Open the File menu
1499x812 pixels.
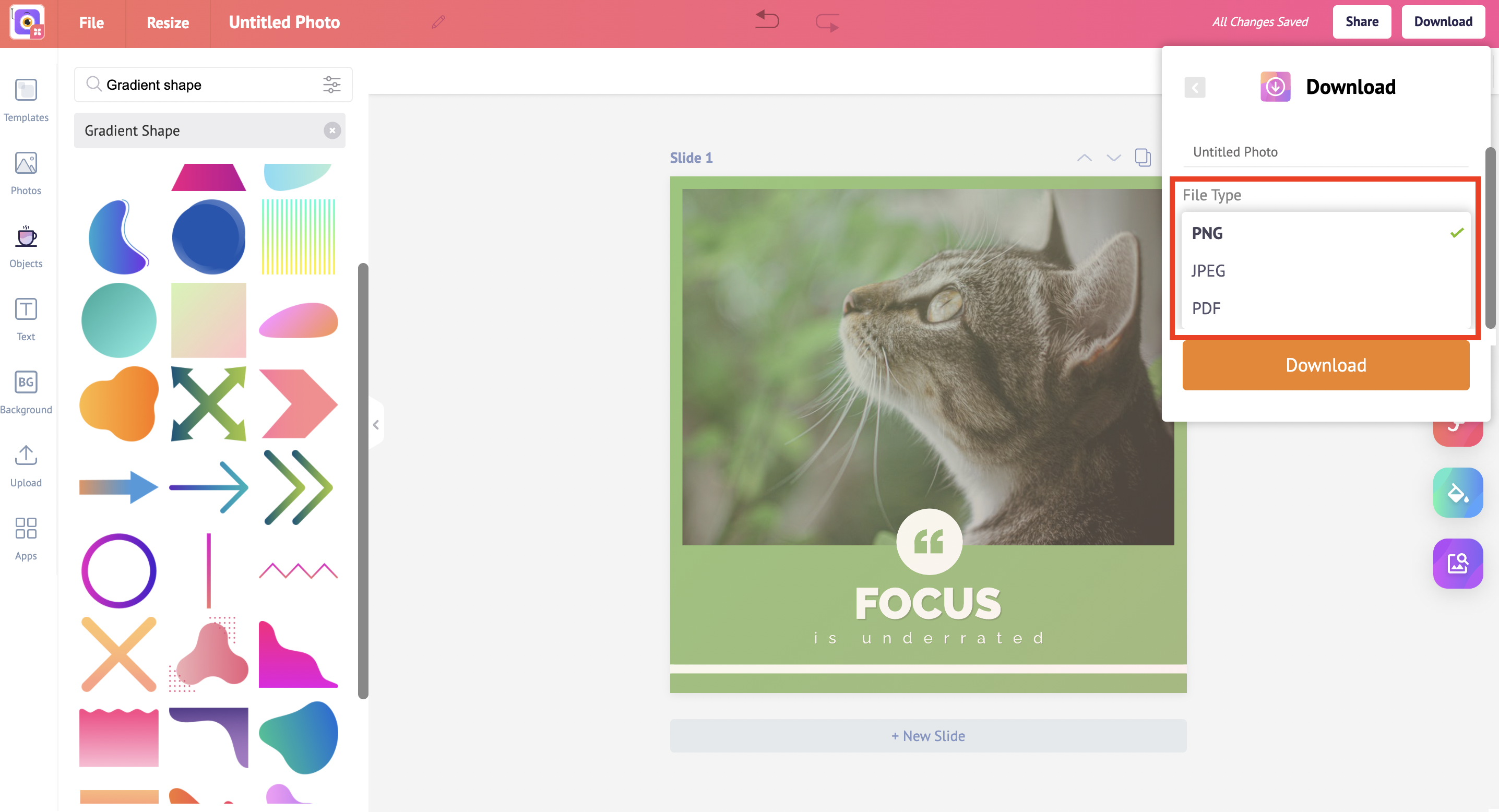click(x=90, y=22)
